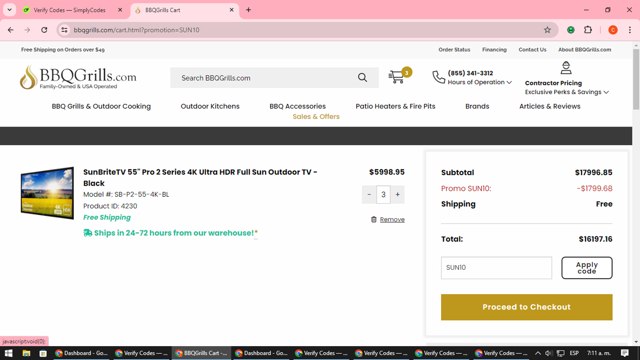This screenshot has width=640, height=360.
Task: Open the notifications icon in system tray
Action: [625, 353]
